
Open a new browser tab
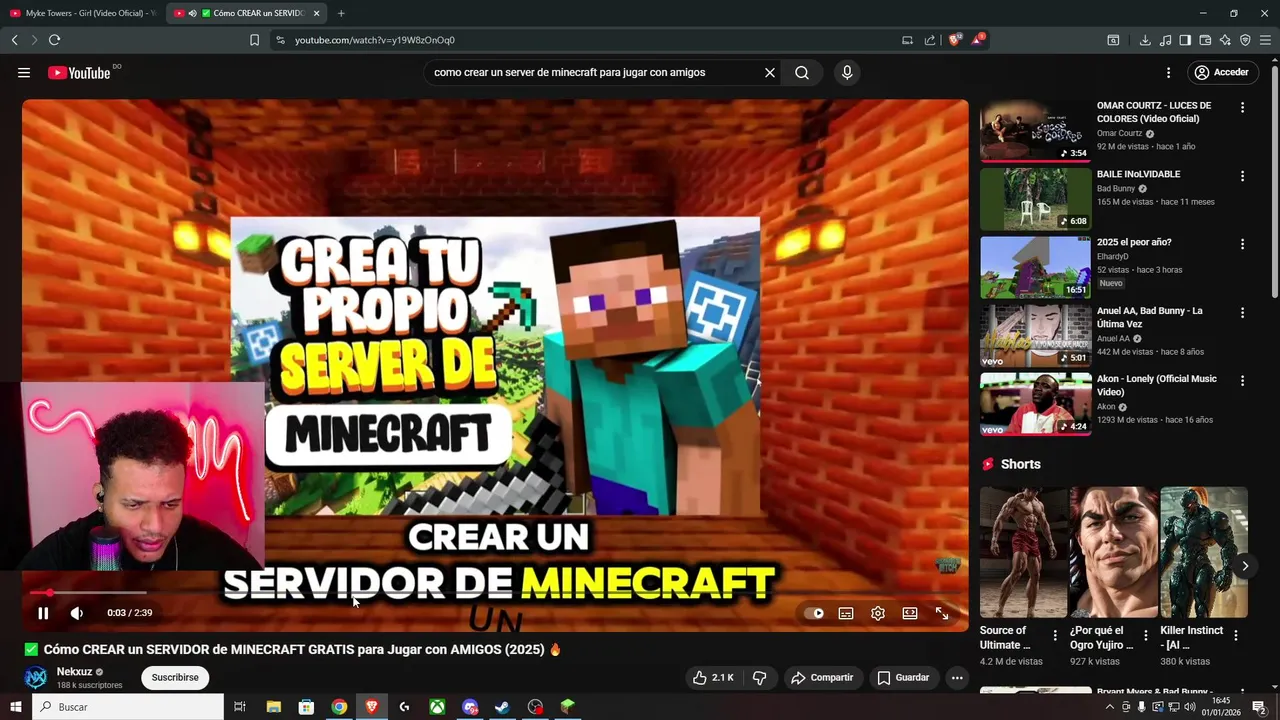pyautogui.click(x=341, y=13)
